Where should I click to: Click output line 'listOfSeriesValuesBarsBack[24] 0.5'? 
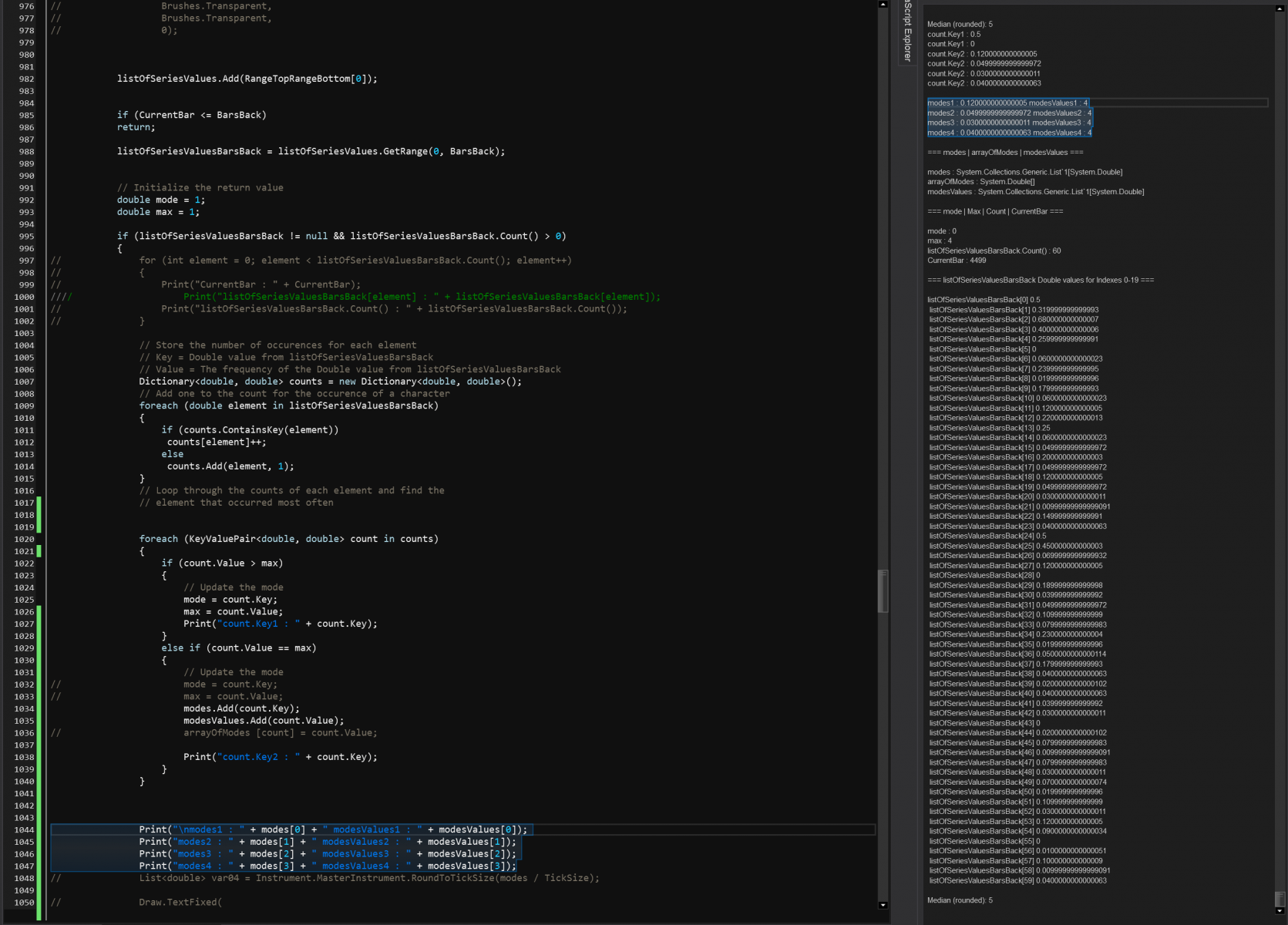[x=987, y=536]
